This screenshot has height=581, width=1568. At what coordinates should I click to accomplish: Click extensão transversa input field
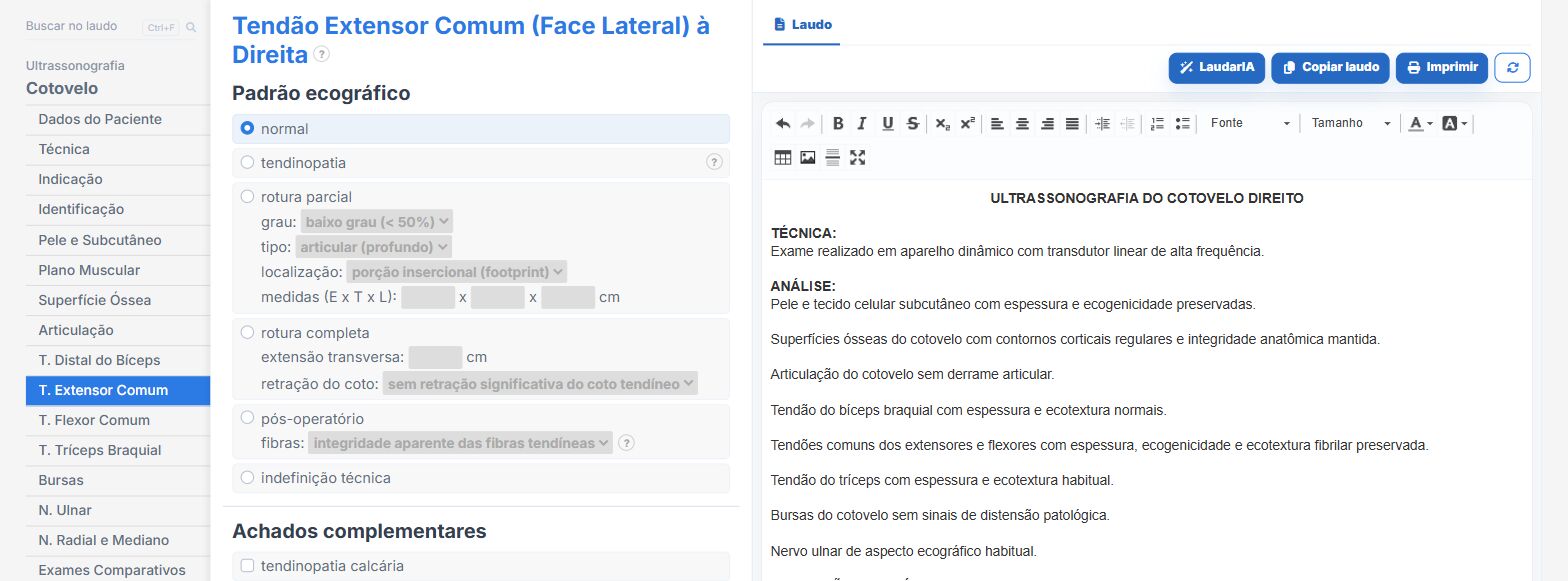435,357
